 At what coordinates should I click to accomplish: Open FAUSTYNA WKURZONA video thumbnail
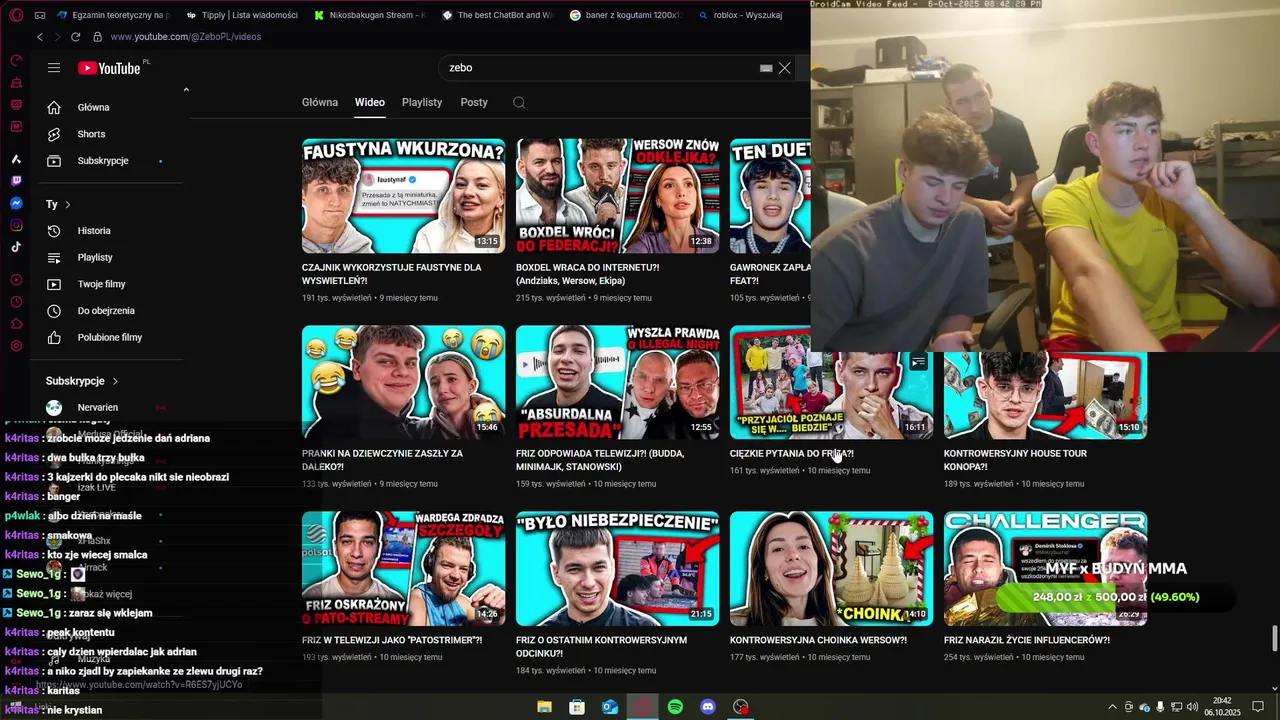403,196
